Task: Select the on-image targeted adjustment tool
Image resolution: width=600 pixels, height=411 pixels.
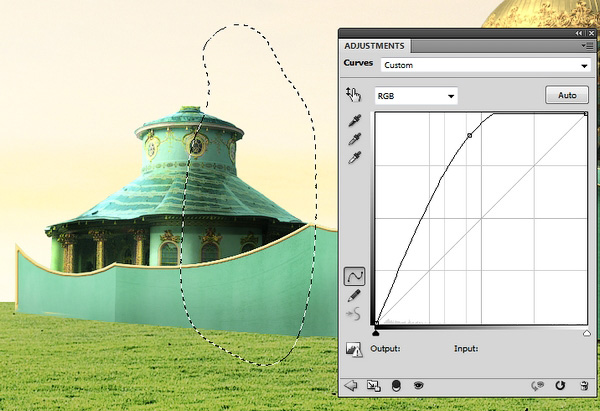Action: click(x=354, y=95)
